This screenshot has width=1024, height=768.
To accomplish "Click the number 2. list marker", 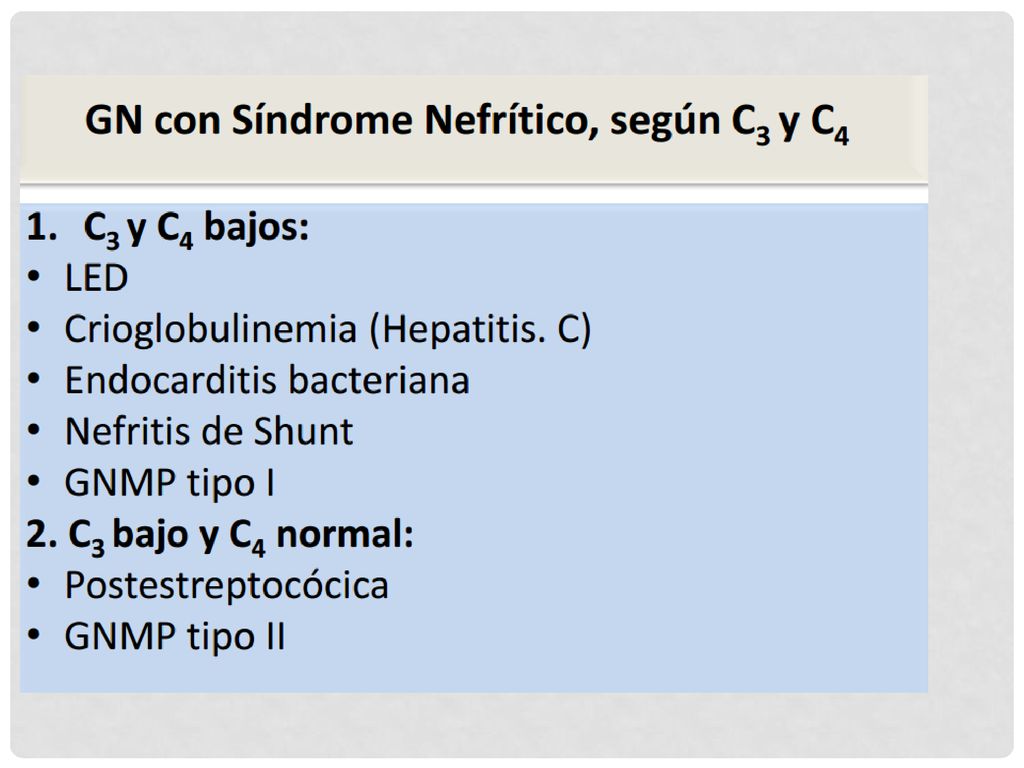I will point(42,535).
